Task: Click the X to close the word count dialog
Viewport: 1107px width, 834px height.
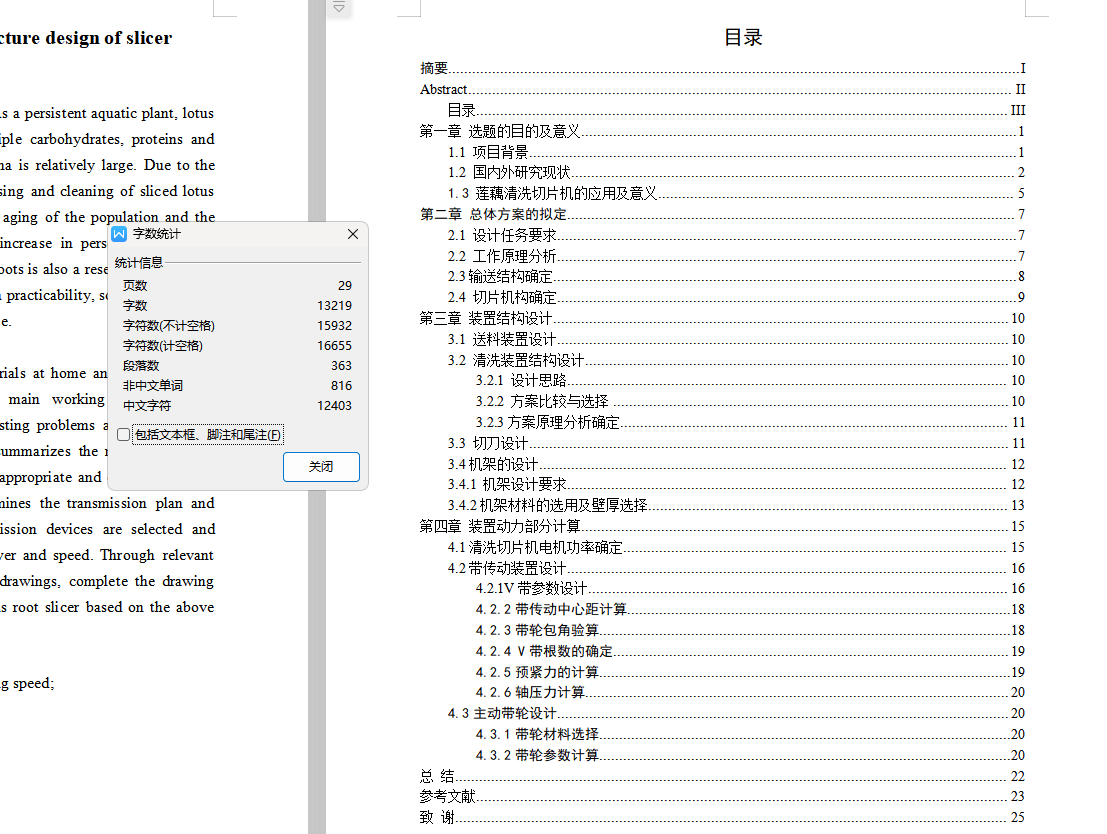Action: pos(353,234)
